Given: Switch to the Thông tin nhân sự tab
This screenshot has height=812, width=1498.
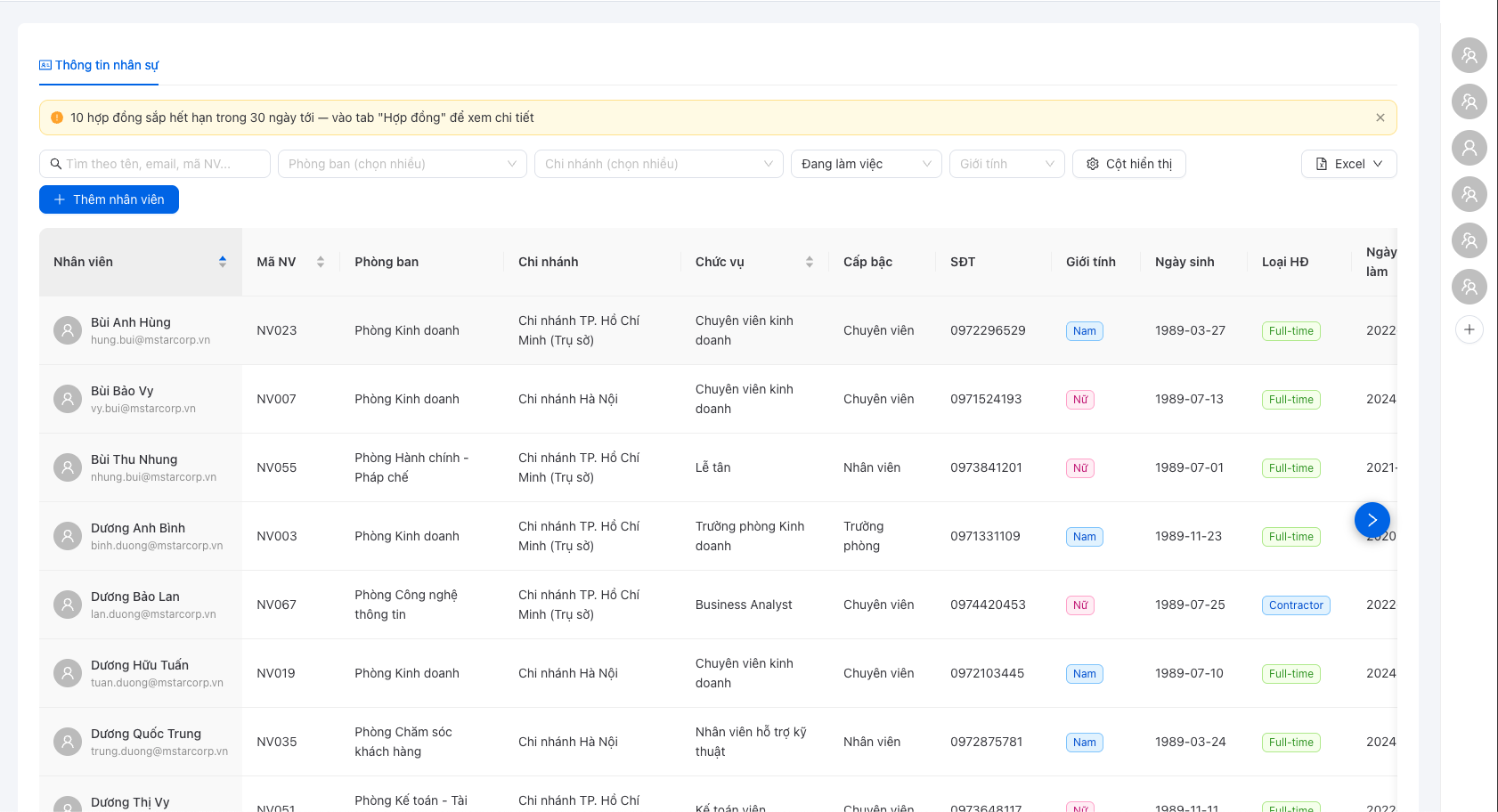Looking at the screenshot, I should coord(99,65).
